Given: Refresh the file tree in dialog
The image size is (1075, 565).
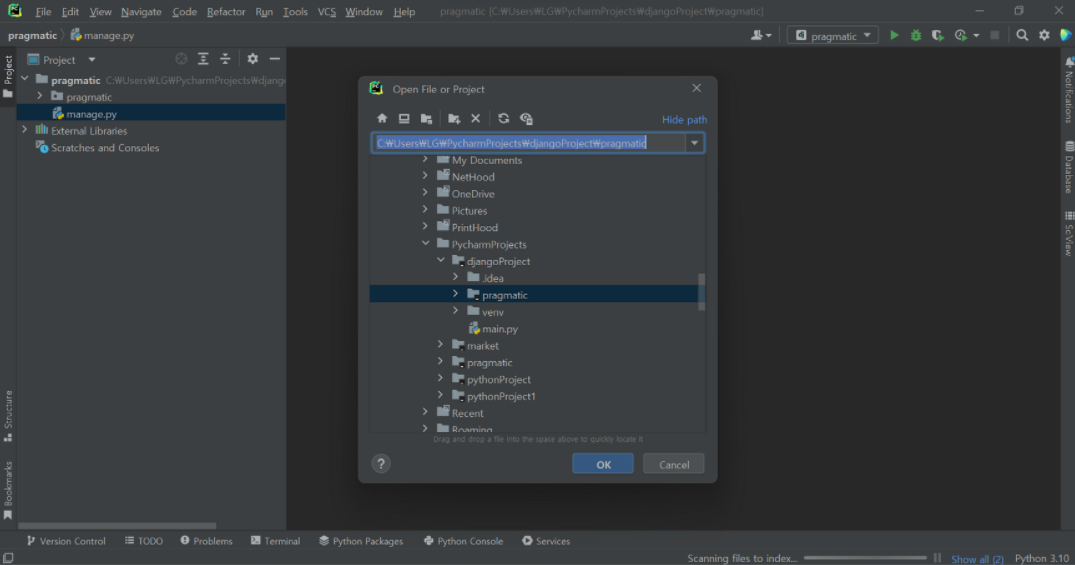Looking at the screenshot, I should tap(503, 119).
